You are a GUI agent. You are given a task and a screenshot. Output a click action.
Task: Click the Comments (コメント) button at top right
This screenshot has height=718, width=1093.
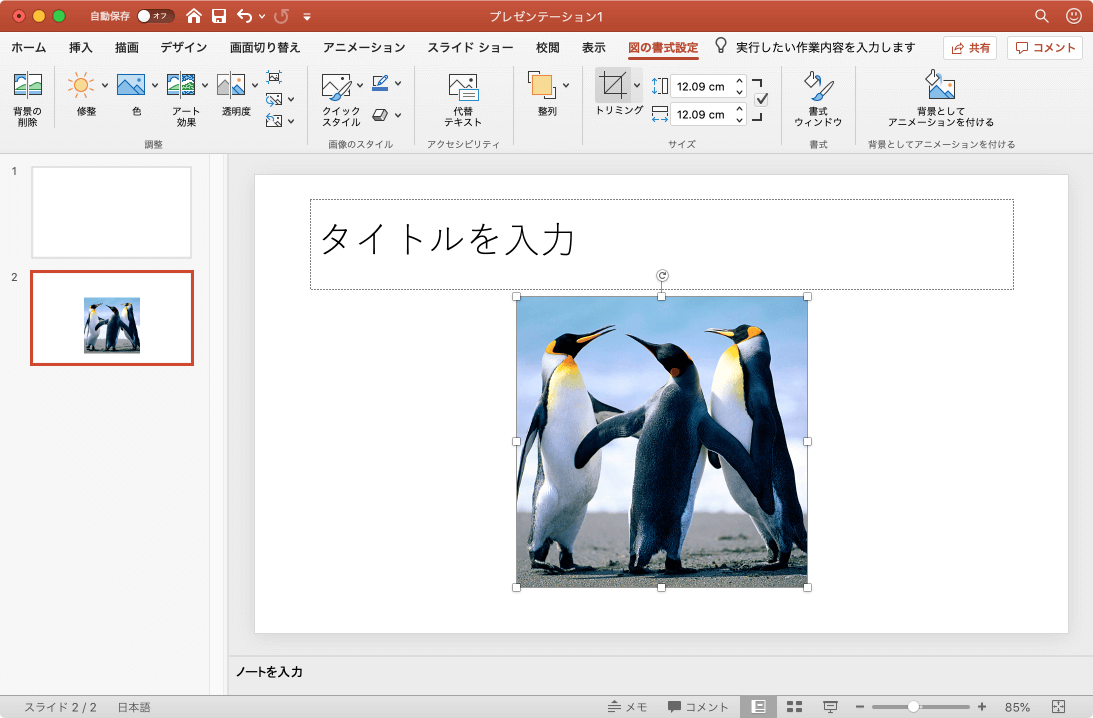click(1045, 48)
